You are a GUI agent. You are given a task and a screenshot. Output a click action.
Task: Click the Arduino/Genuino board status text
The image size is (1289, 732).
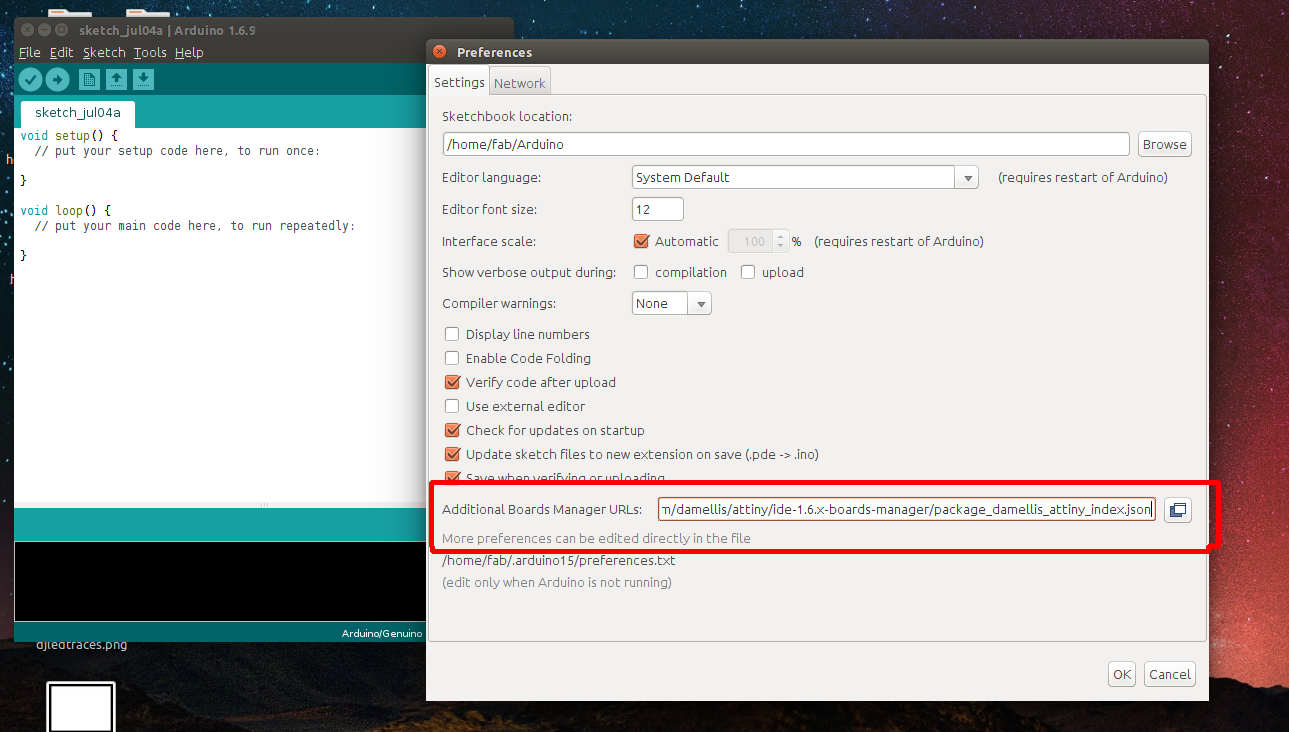(382, 633)
